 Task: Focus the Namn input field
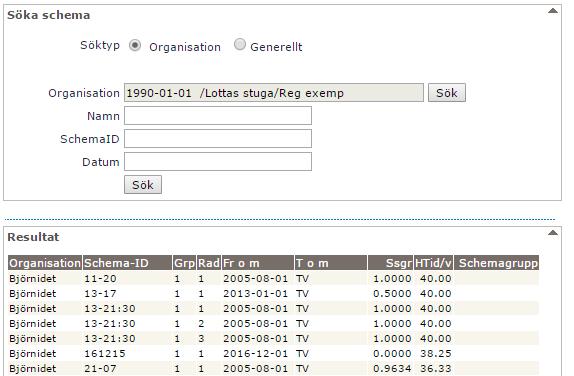(x=218, y=116)
